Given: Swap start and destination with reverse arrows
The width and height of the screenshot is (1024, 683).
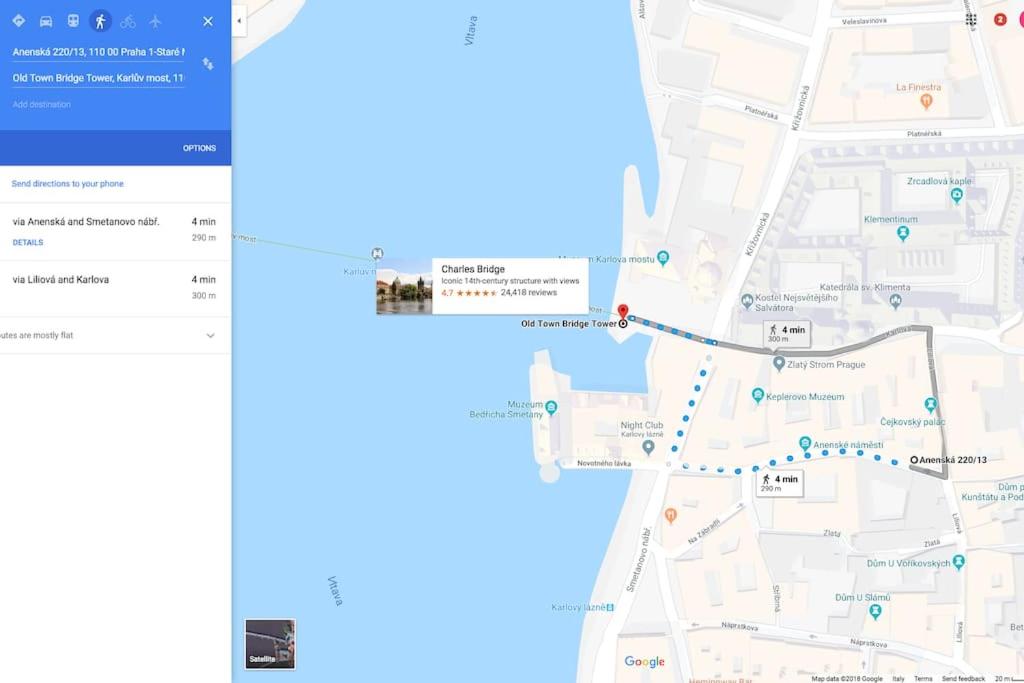Looking at the screenshot, I should (x=208, y=64).
